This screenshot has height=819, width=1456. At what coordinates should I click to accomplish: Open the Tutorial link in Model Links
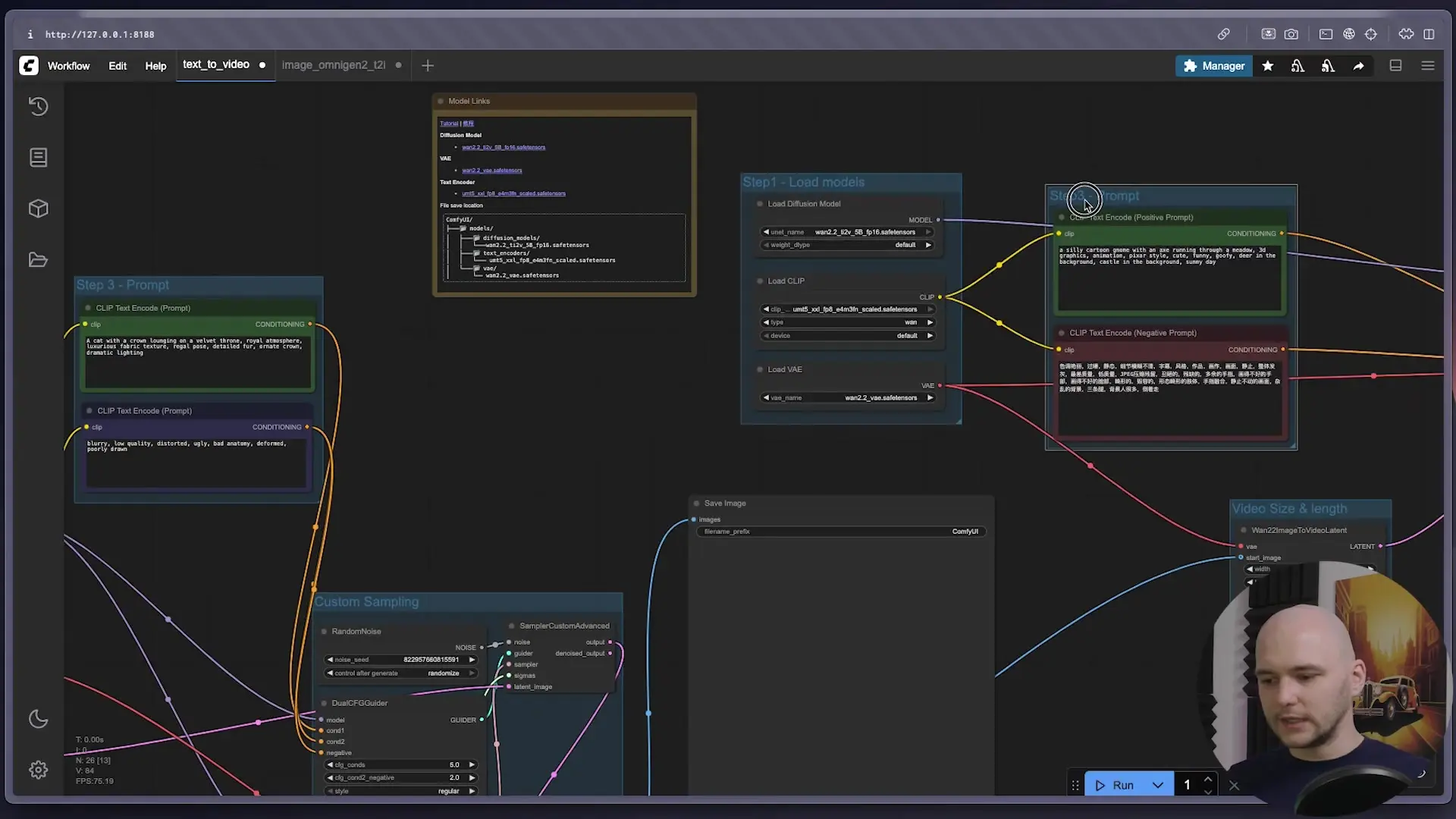[x=449, y=124]
